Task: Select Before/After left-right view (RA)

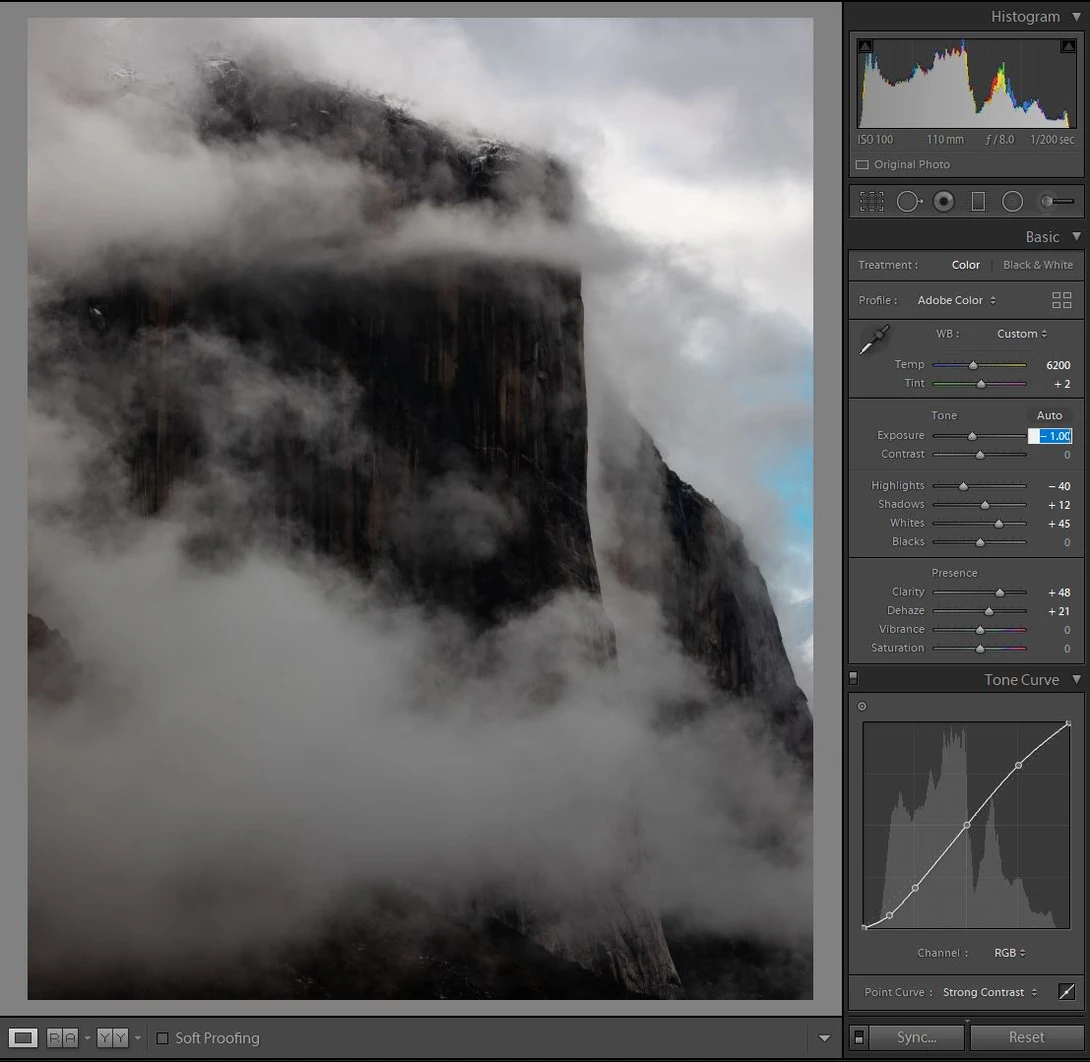Action: 62,1038
